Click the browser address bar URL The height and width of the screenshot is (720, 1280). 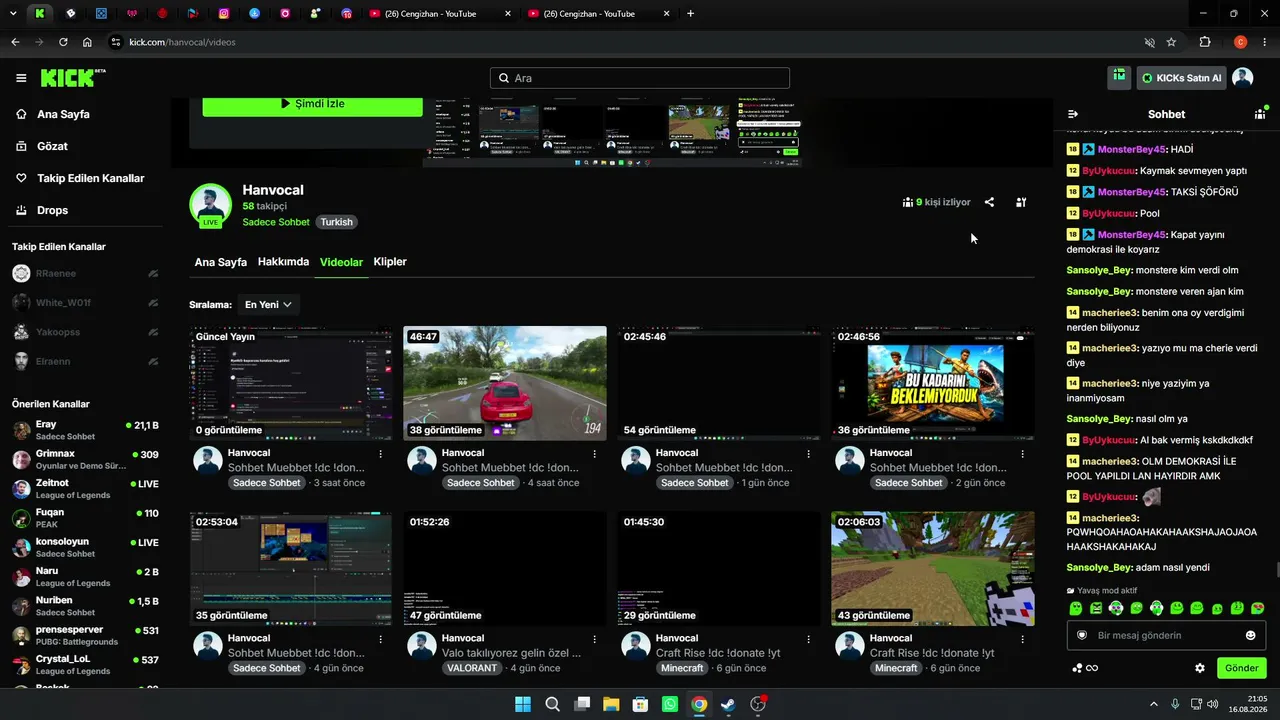tap(182, 42)
